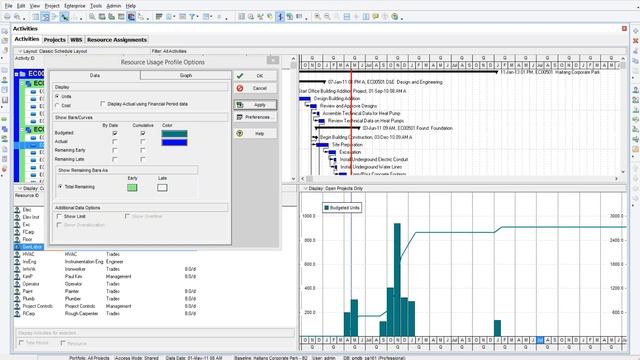Collapse the second green EC0 WBS band

point(23,129)
